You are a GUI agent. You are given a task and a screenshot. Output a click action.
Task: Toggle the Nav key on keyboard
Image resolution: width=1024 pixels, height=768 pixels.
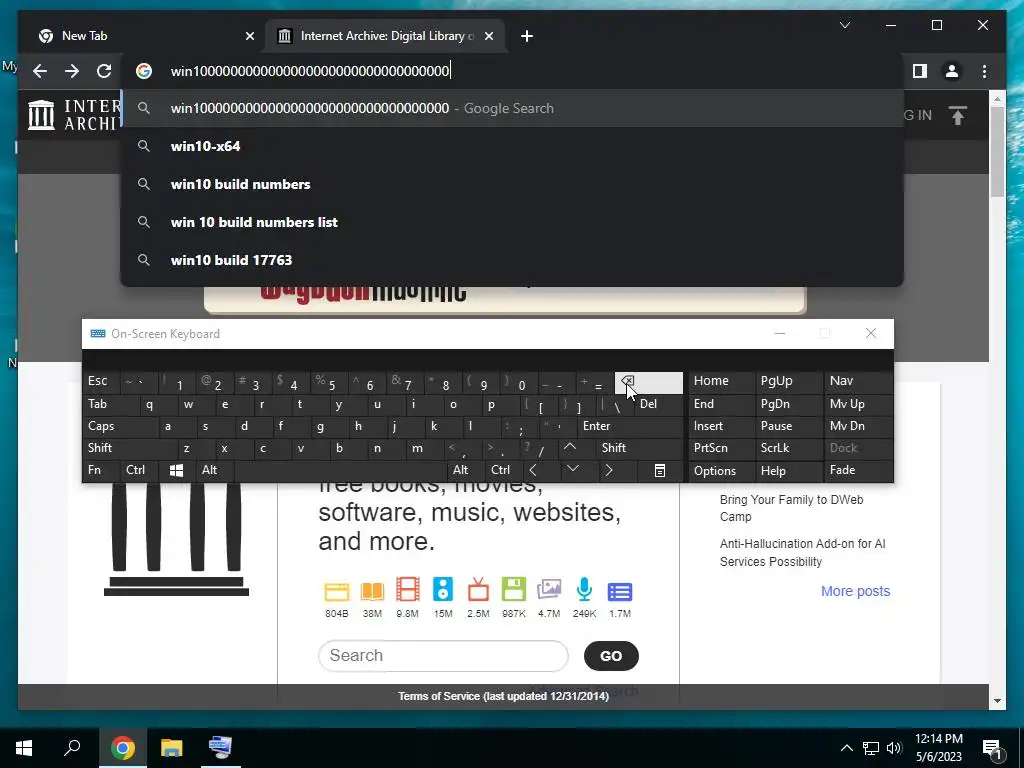[858, 381]
